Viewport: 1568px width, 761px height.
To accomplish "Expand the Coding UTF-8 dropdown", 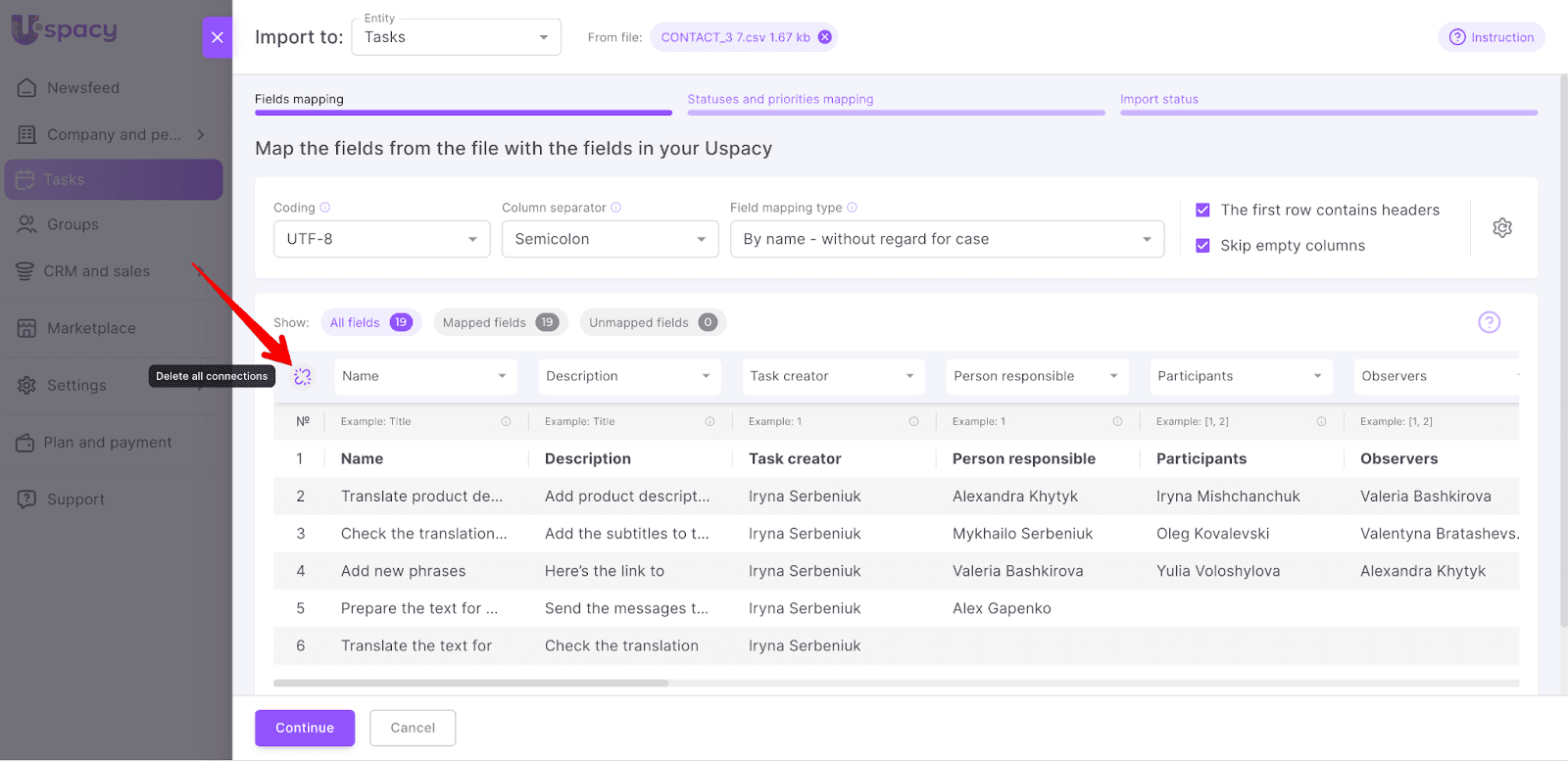I will coord(381,239).
